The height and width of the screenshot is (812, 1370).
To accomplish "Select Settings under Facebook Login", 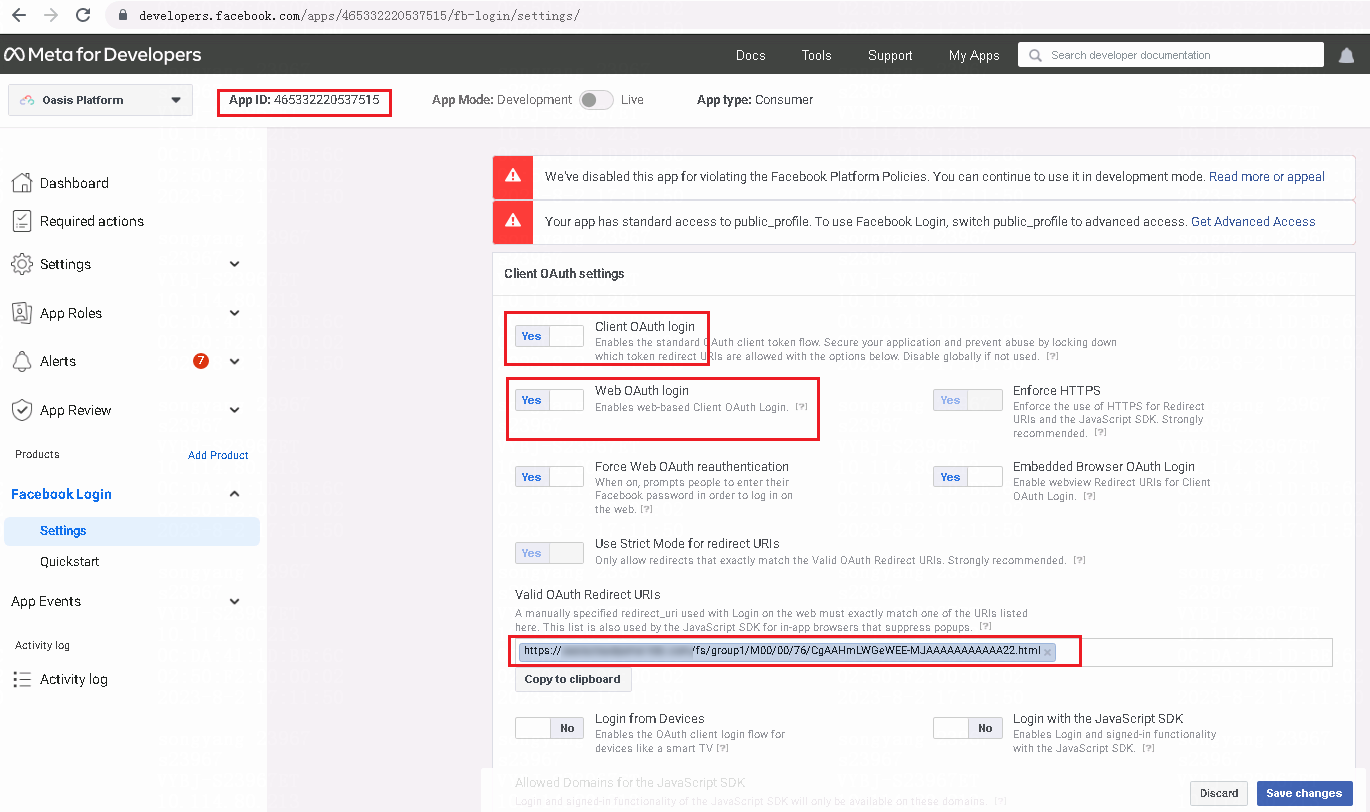I will pos(132,531).
